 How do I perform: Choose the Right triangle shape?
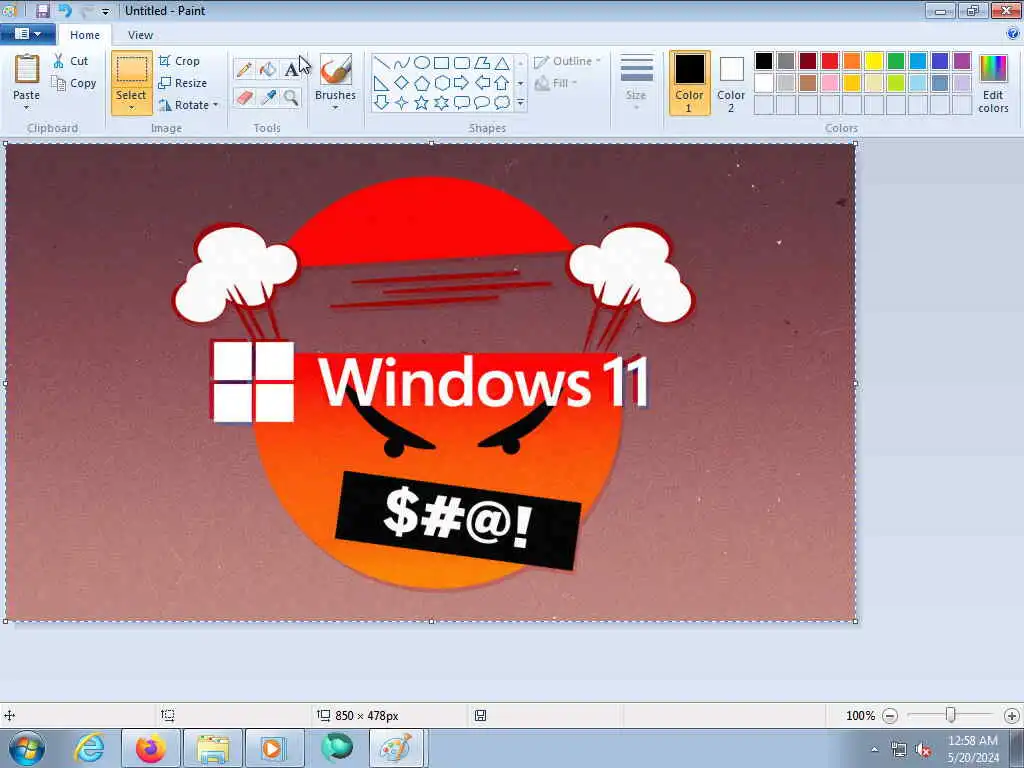coord(382,83)
